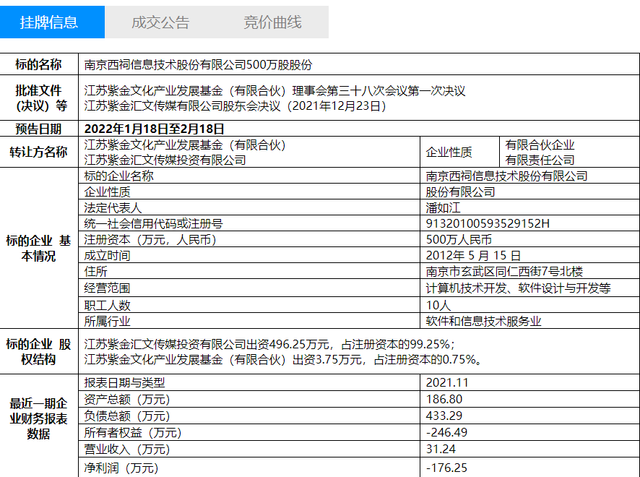Click the 最近一期企业财务报表数据 section header
640x477 pixels.
[x=38, y=419]
